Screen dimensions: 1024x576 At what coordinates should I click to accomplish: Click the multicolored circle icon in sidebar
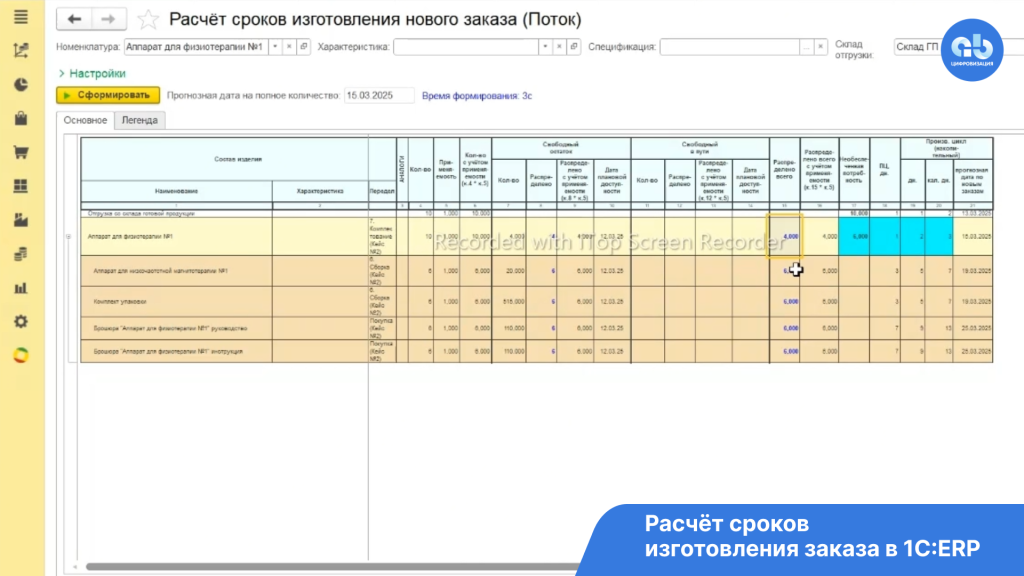pyautogui.click(x=21, y=355)
